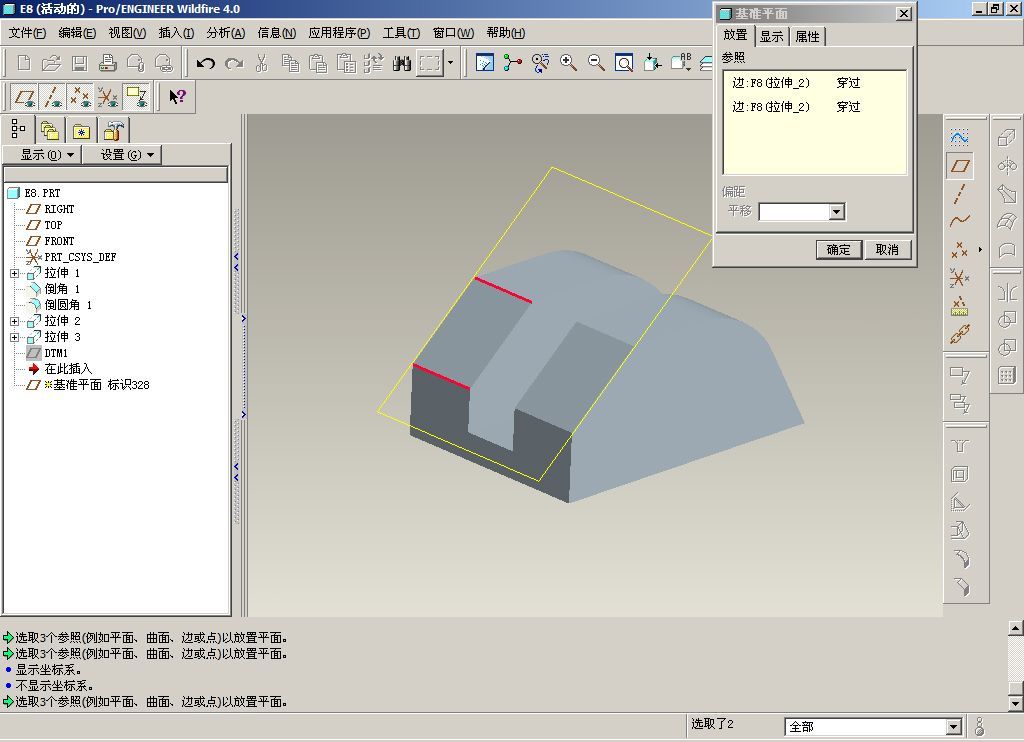Open the 平移 offset dropdown arrow
This screenshot has height=742, width=1024.
coord(837,212)
